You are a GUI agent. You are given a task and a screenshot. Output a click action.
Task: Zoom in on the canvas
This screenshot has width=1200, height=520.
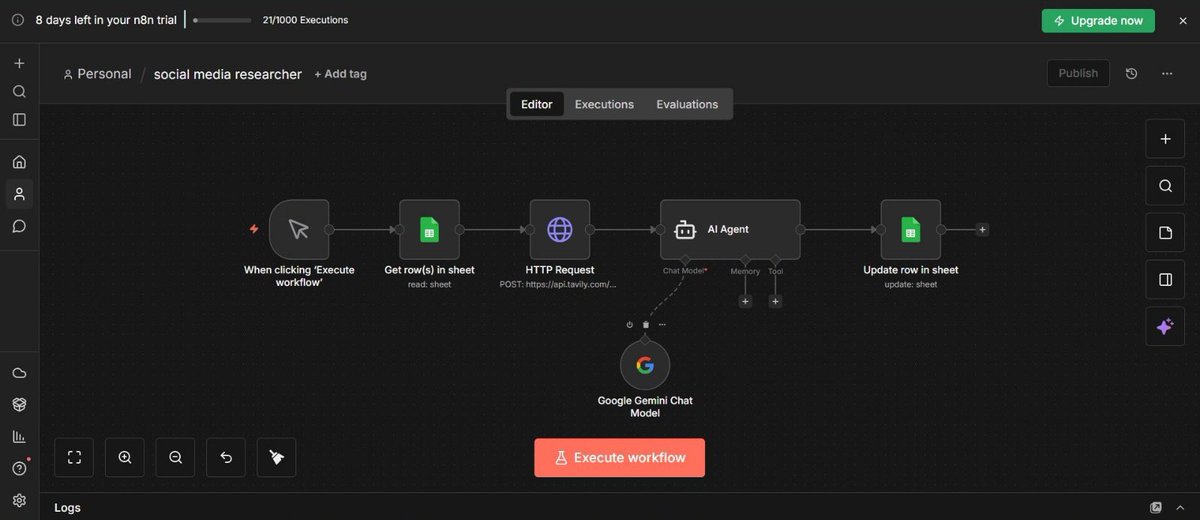pos(125,457)
